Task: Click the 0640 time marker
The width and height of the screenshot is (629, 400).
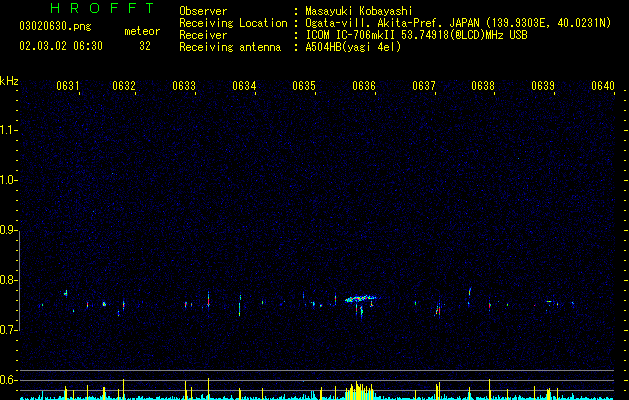Action: click(603, 86)
